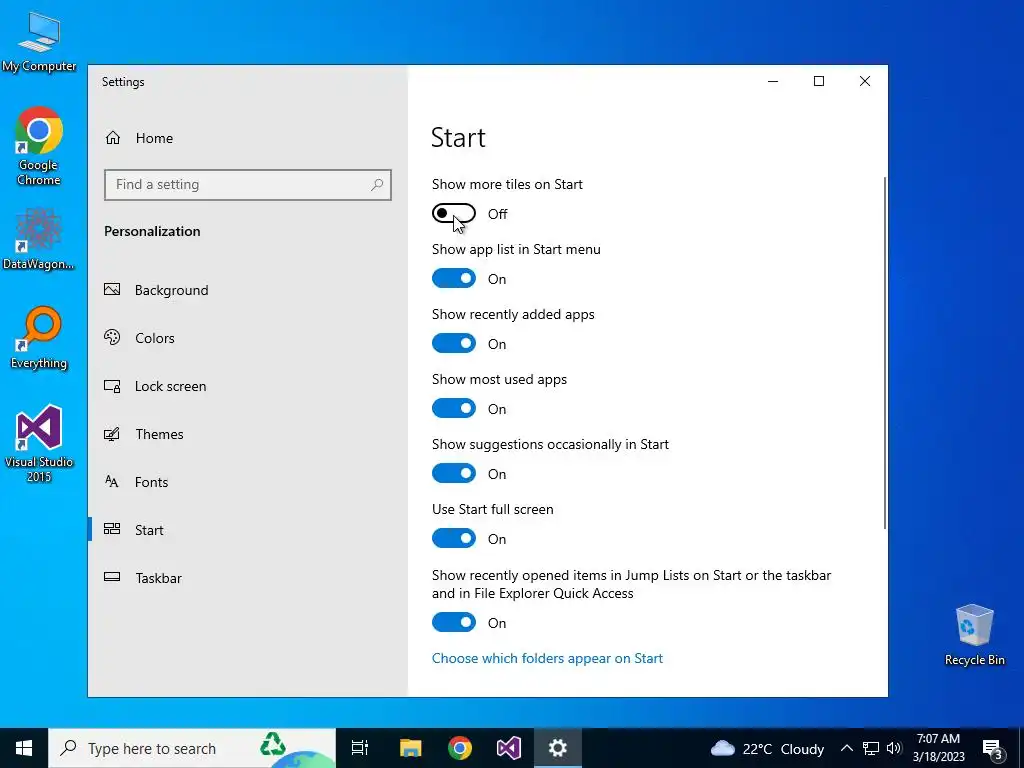The image size is (1024, 768).
Task: Select the DataWagon desktop shortcut
Action: 39,239
